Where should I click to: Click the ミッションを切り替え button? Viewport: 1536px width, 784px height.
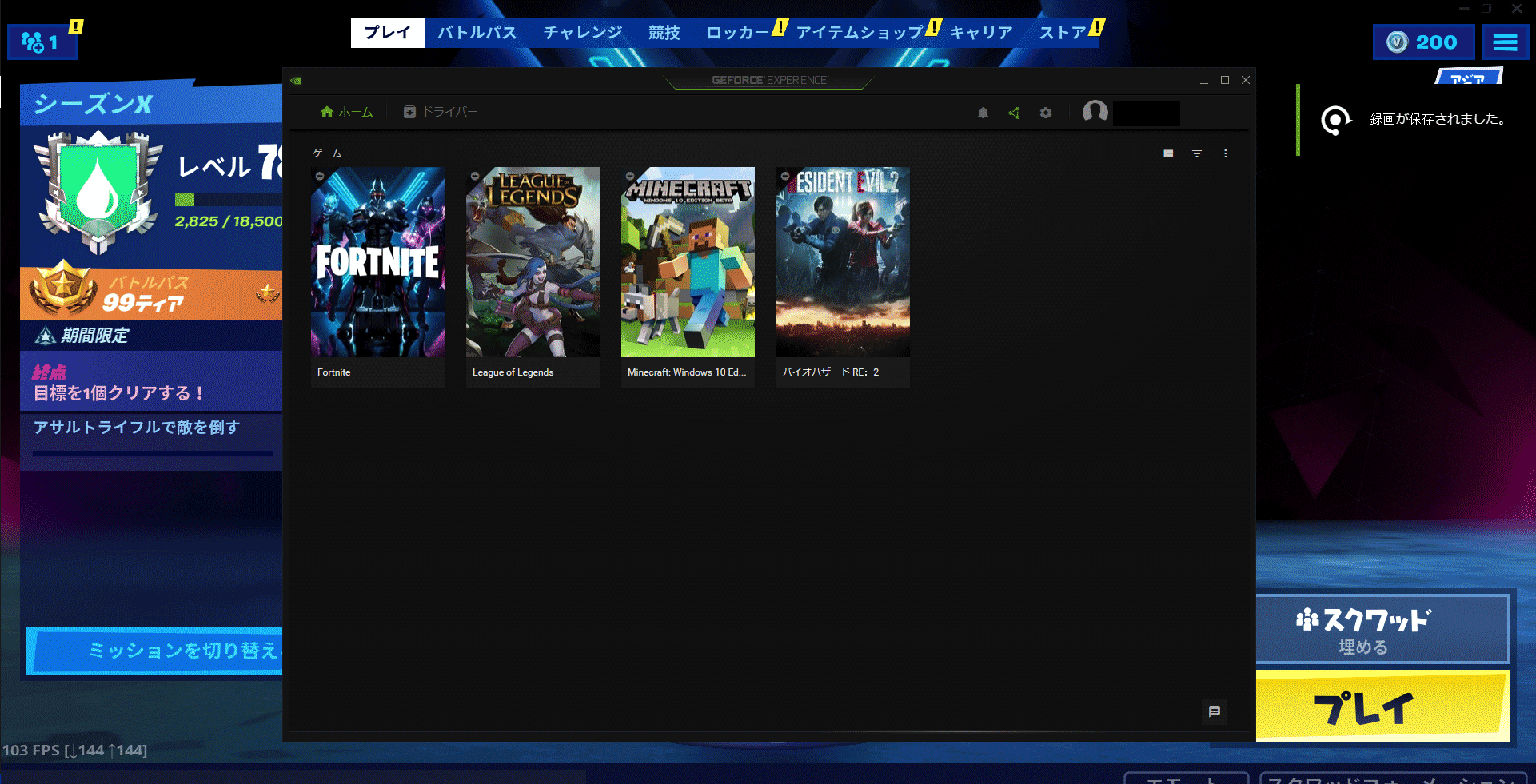pyautogui.click(x=155, y=651)
